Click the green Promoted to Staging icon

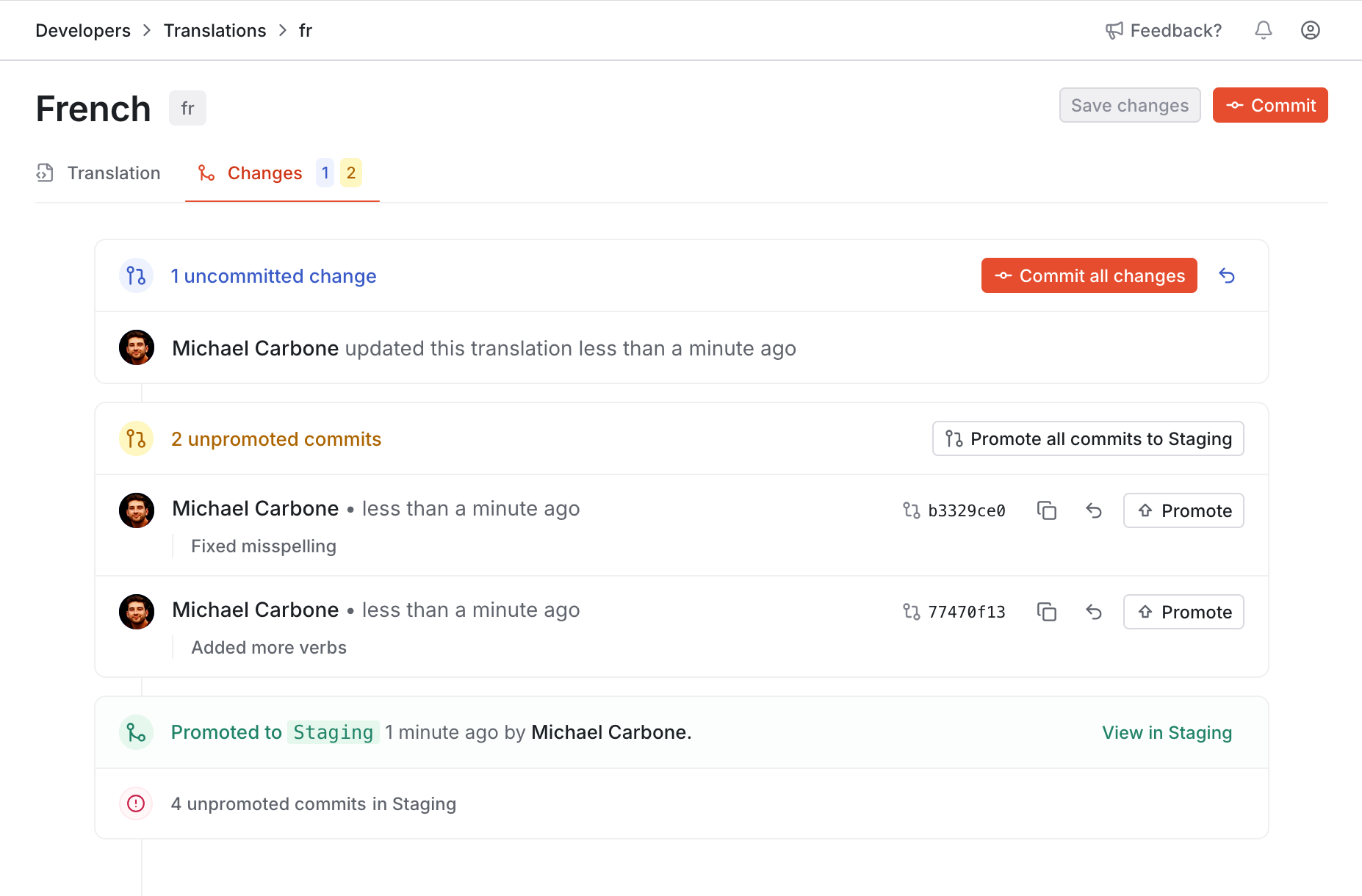[136, 732]
